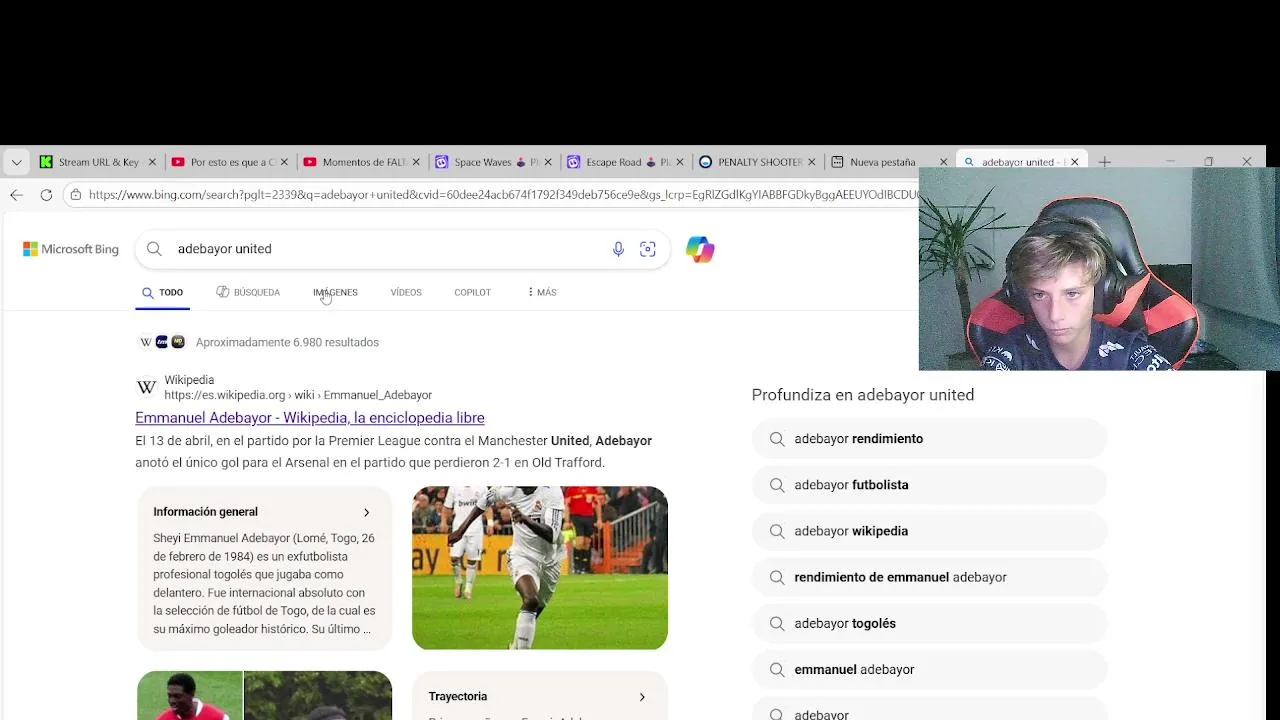The image size is (1280, 720).
Task: Click the browser back arrow
Action: click(x=16, y=195)
